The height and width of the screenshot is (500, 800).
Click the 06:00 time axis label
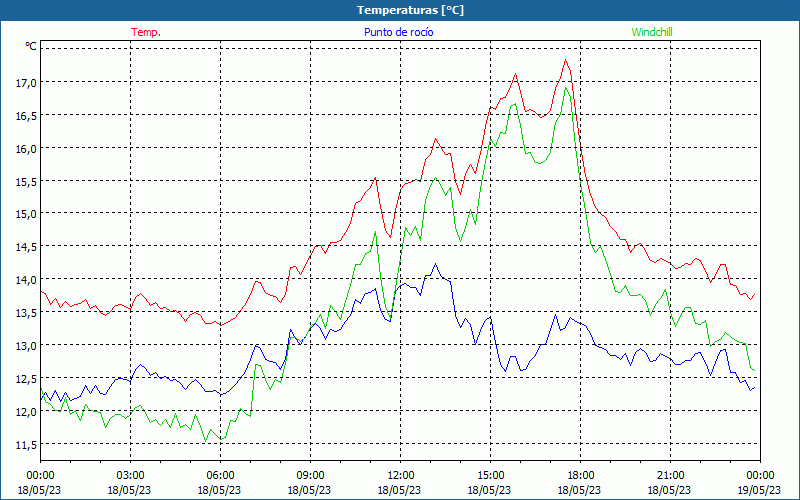(x=220, y=475)
